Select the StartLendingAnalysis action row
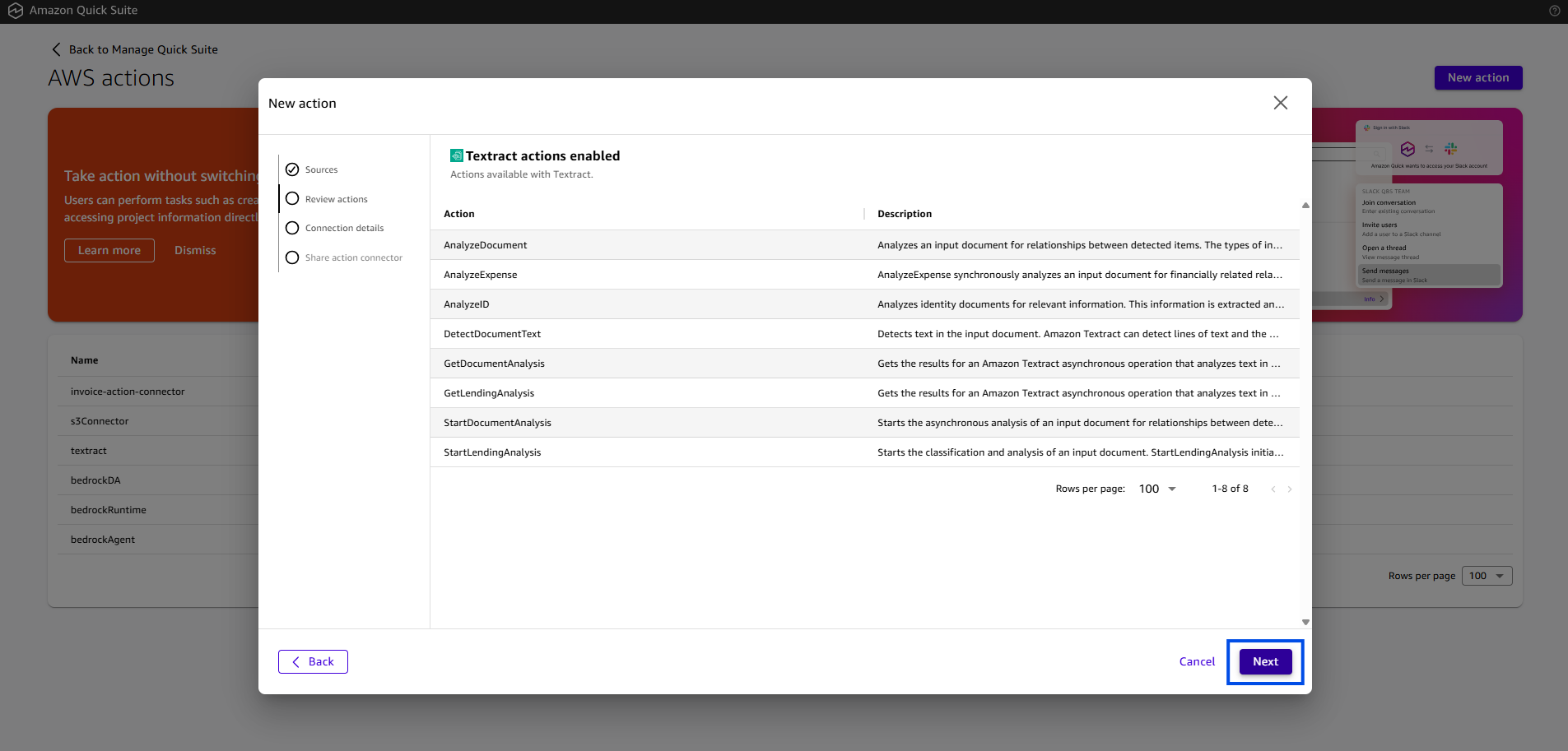Viewport: 1568px width, 751px height. [x=864, y=452]
